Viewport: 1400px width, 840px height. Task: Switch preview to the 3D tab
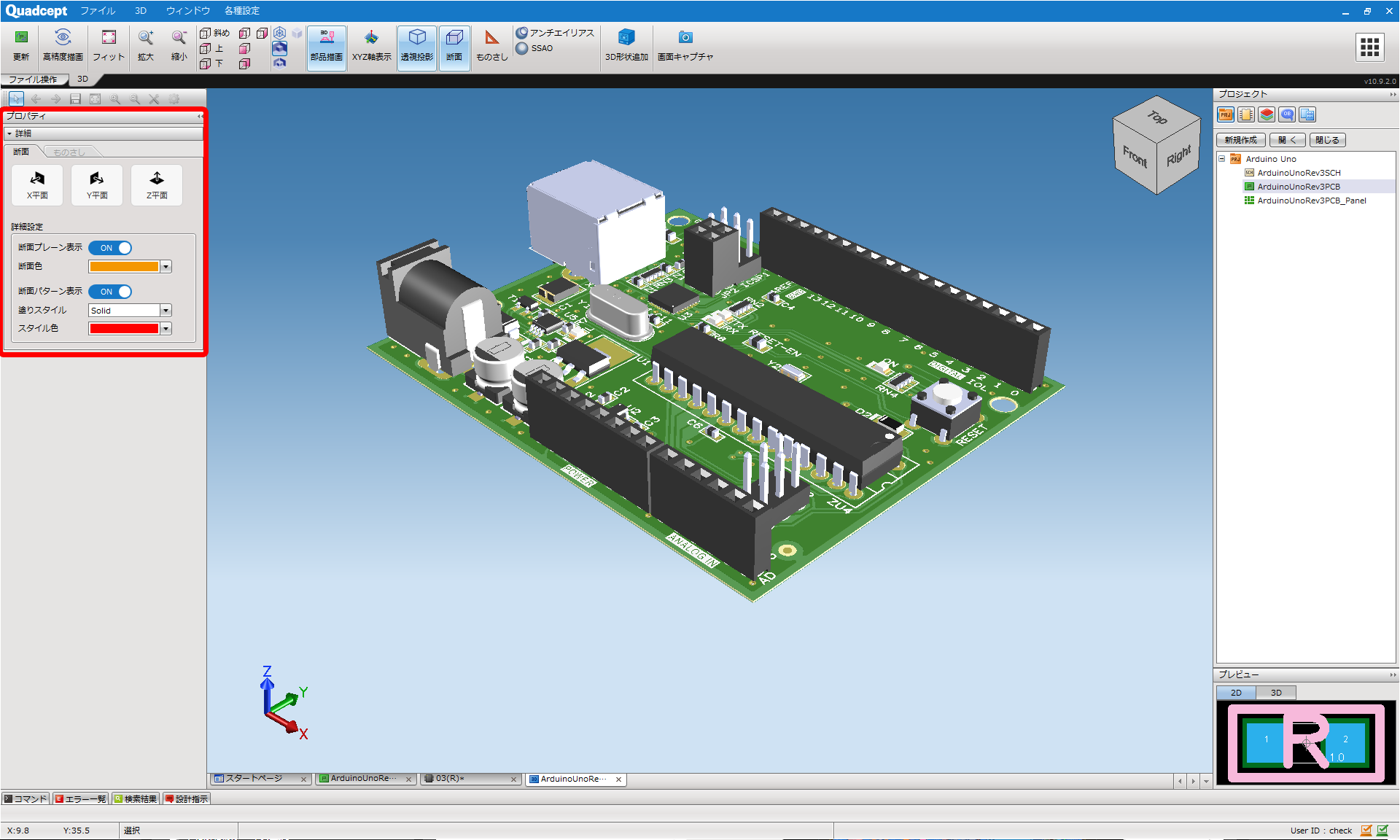click(x=1276, y=693)
